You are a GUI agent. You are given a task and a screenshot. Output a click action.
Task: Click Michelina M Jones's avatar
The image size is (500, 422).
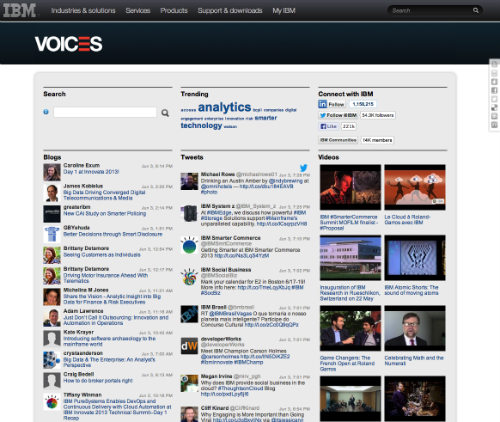52,297
